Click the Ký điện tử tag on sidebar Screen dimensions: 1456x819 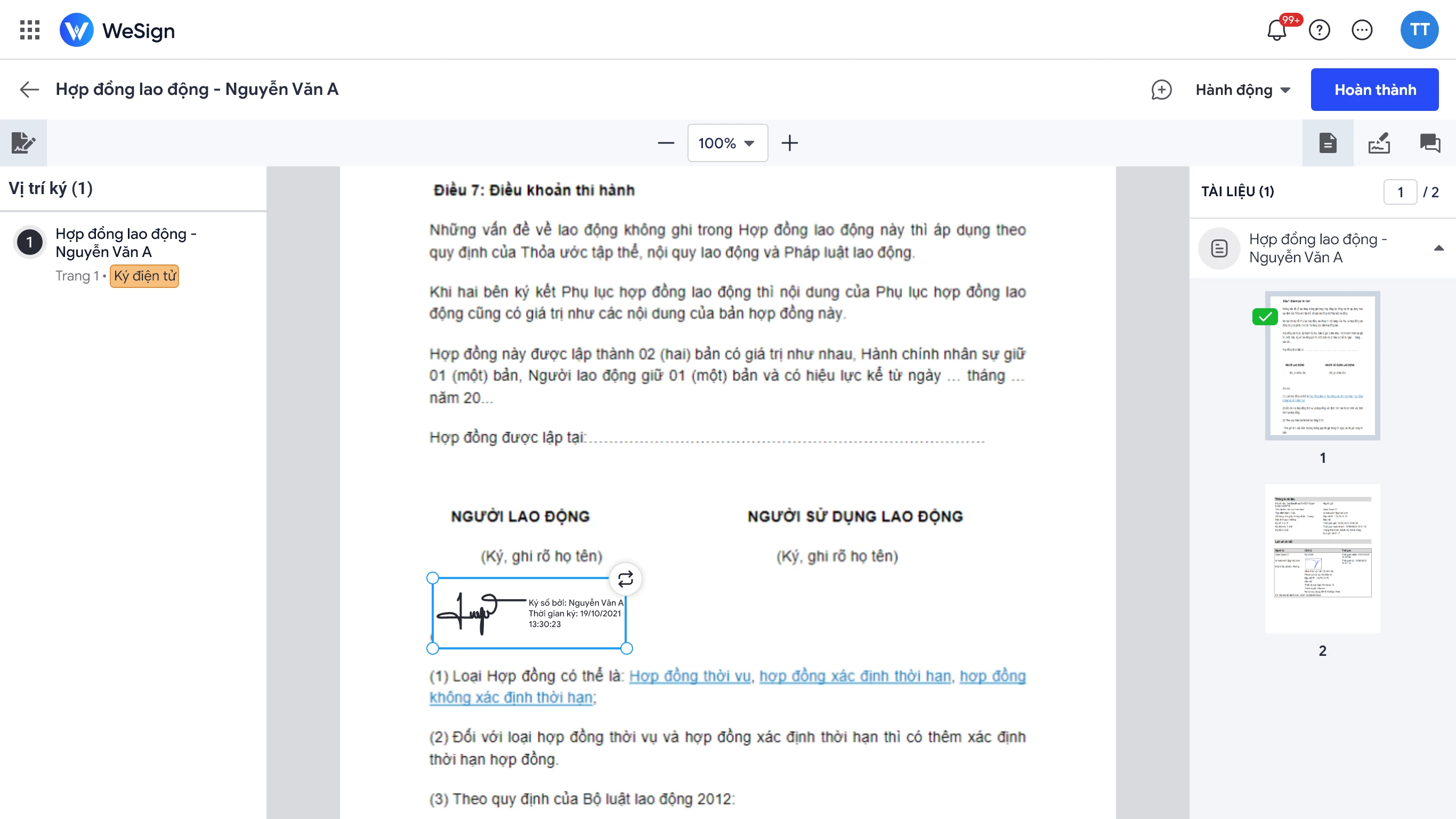pos(143,276)
